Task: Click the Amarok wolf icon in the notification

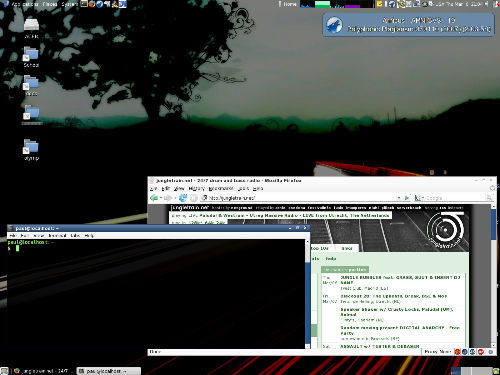Action: pyautogui.click(x=334, y=25)
